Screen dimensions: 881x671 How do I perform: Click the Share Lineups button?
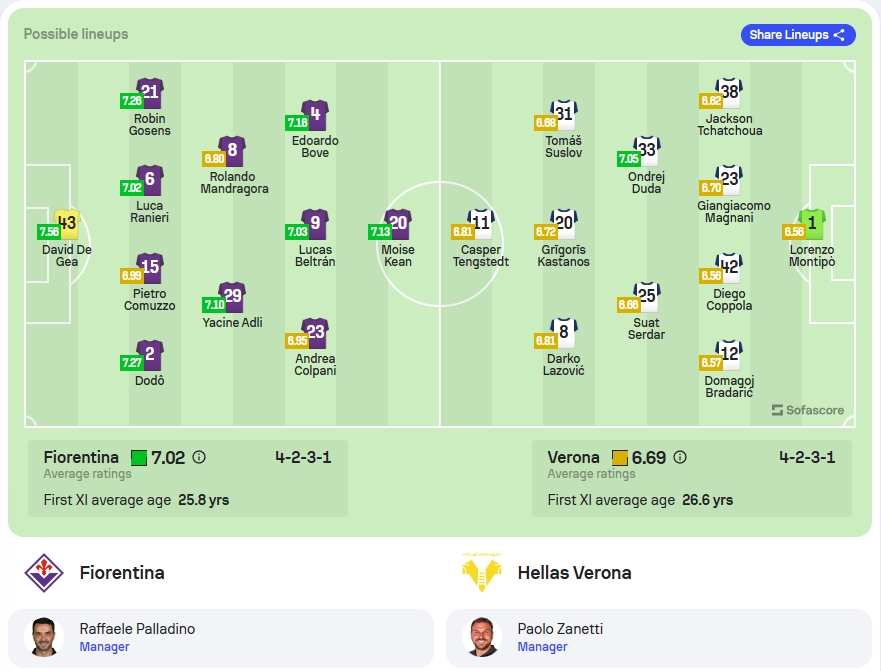click(x=798, y=35)
